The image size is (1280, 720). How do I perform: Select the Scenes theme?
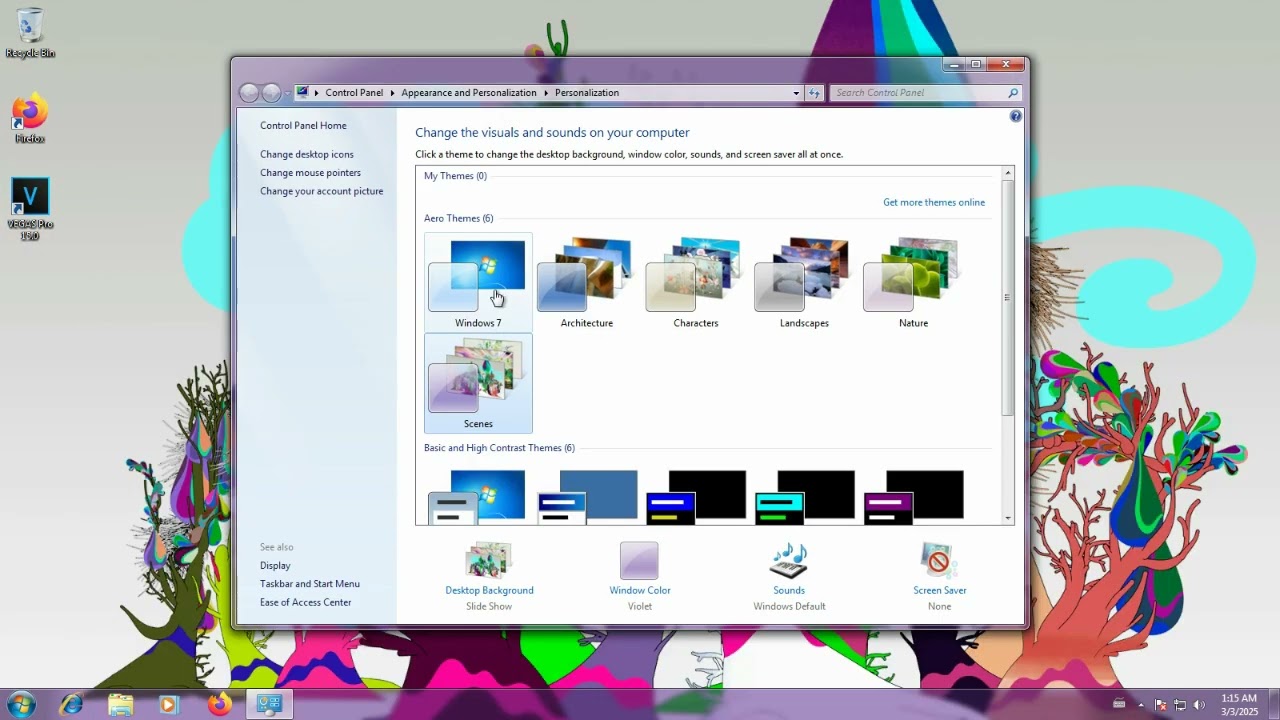point(478,383)
